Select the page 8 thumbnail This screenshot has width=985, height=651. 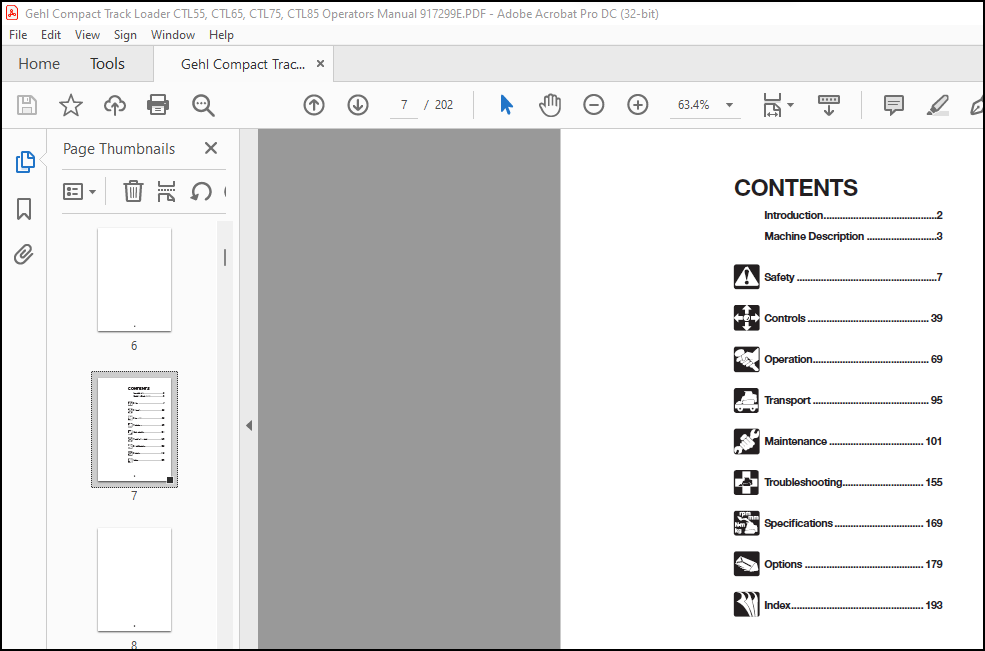[134, 579]
